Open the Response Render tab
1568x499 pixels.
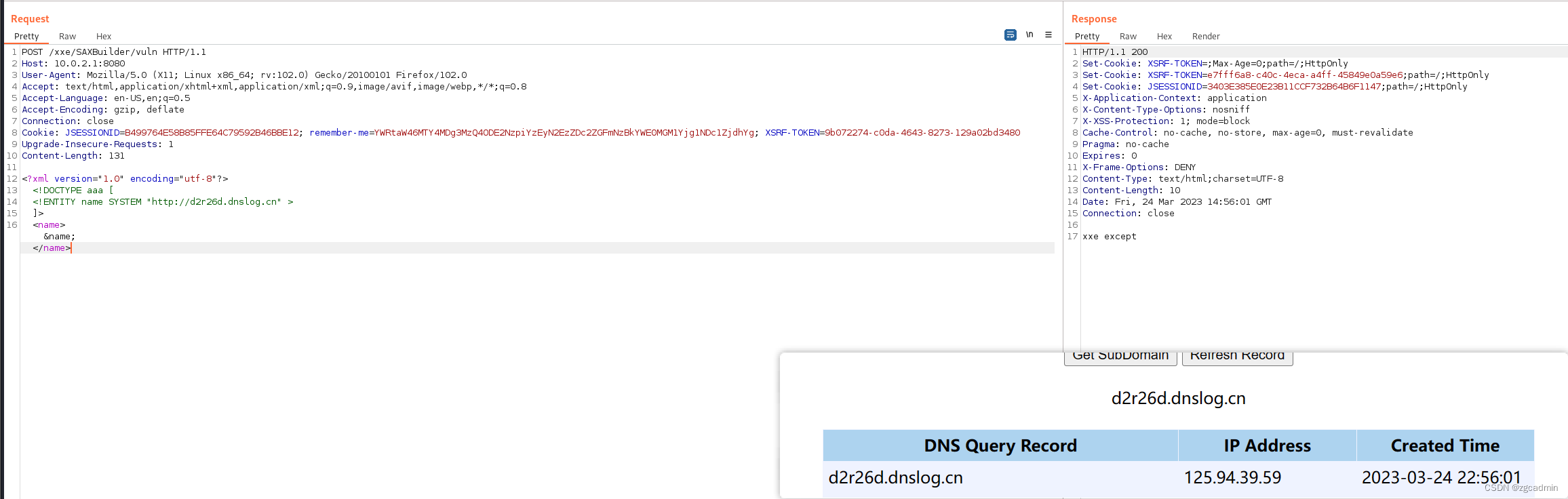pos(1206,37)
